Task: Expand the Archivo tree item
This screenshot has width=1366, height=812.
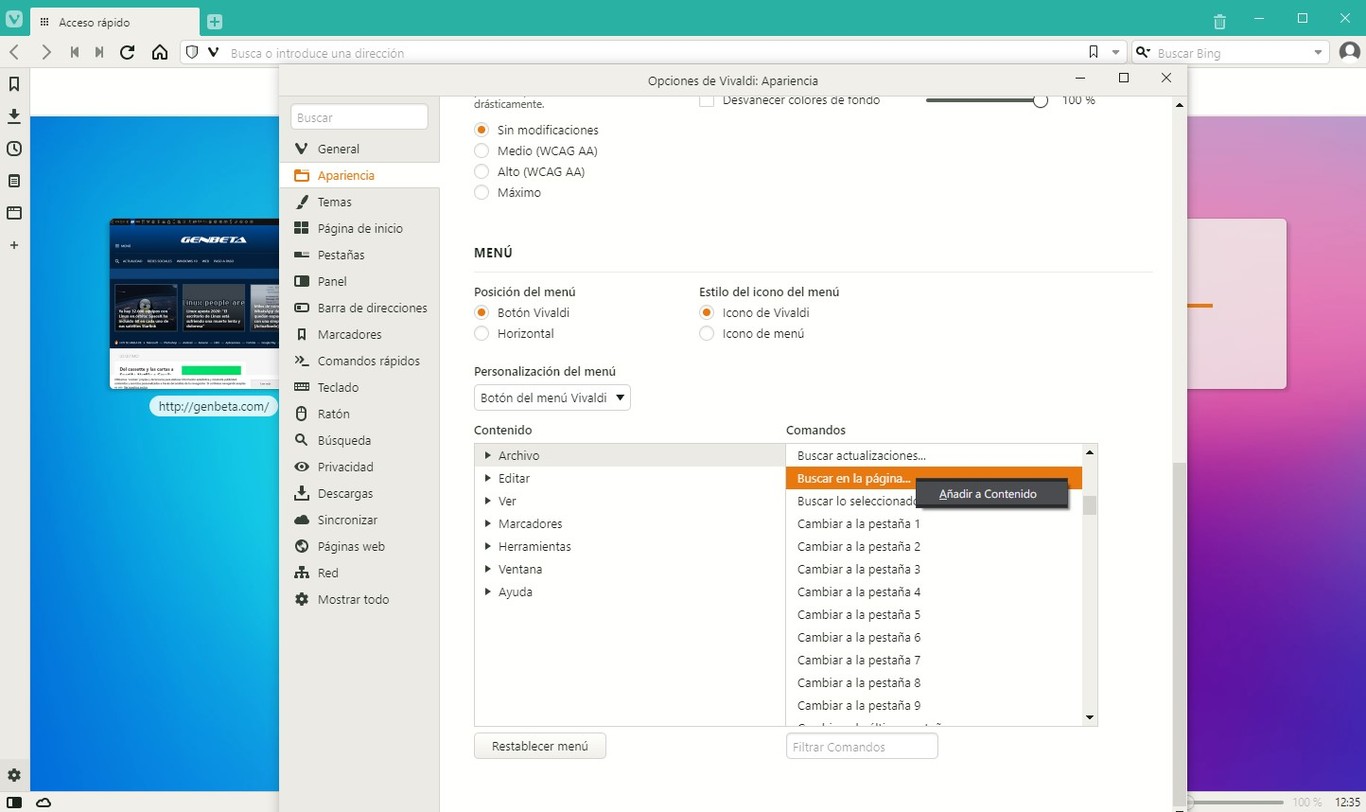Action: [488, 456]
